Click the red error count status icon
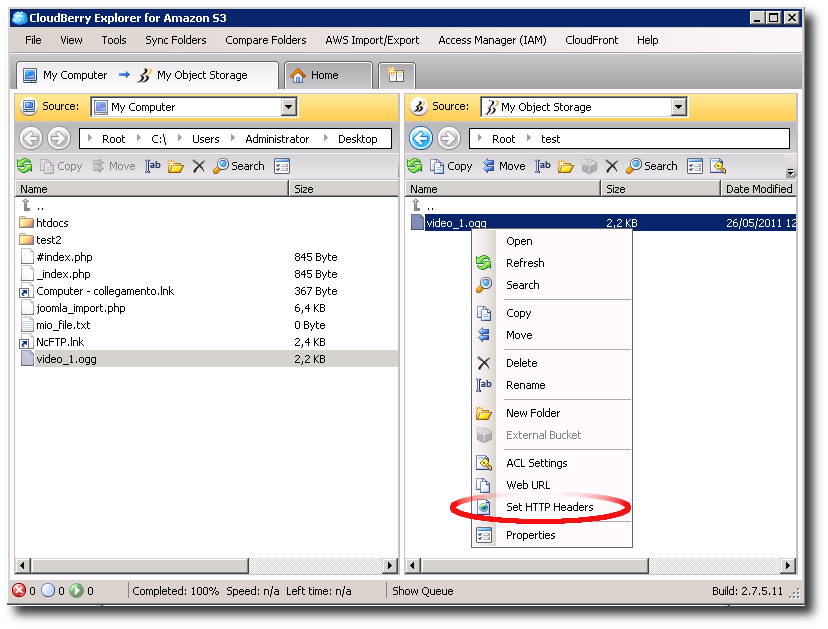The image size is (828, 629). point(18,590)
